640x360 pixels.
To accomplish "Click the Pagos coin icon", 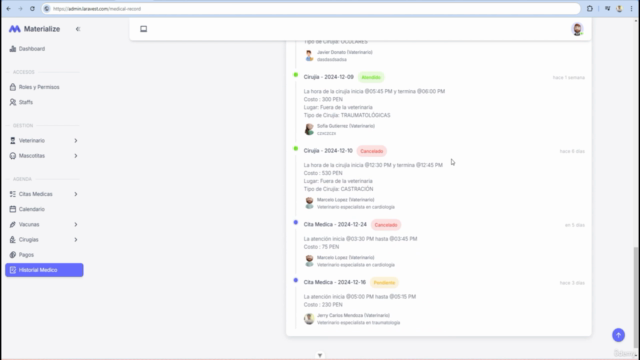I will pos(13,255).
